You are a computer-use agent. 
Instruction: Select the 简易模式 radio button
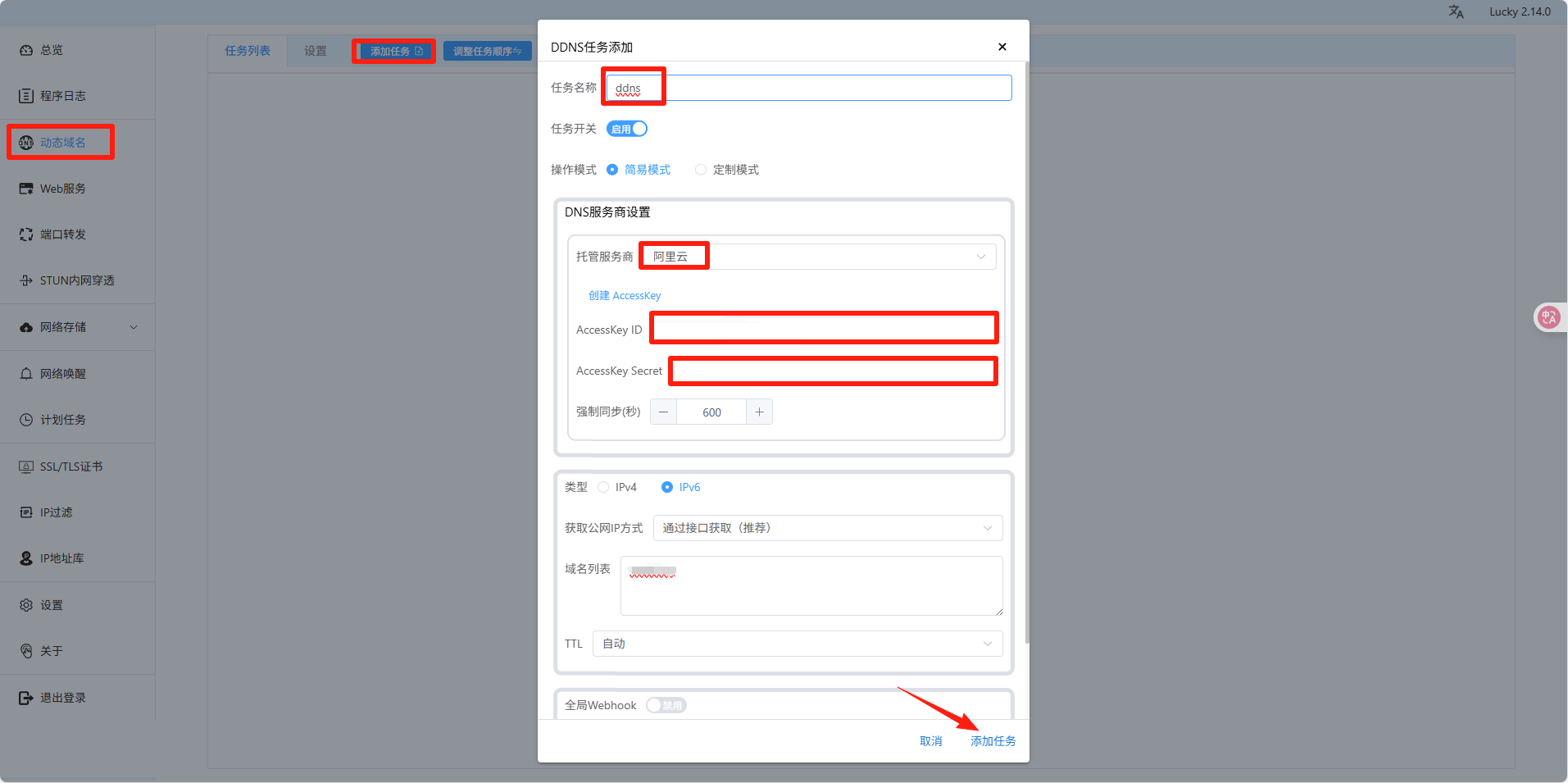click(x=612, y=170)
